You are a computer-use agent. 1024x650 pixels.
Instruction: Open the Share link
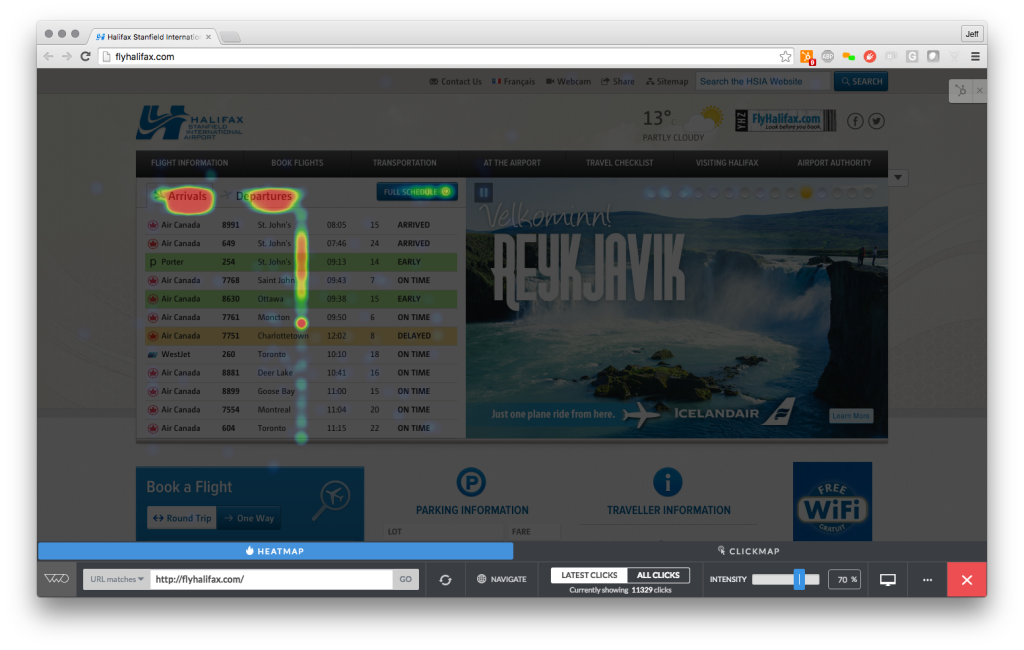tap(618, 82)
